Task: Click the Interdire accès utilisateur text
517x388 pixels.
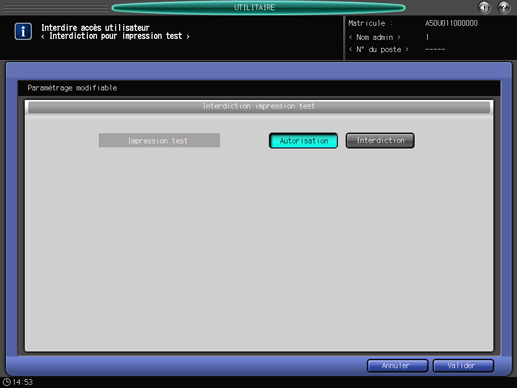Action: click(x=95, y=27)
